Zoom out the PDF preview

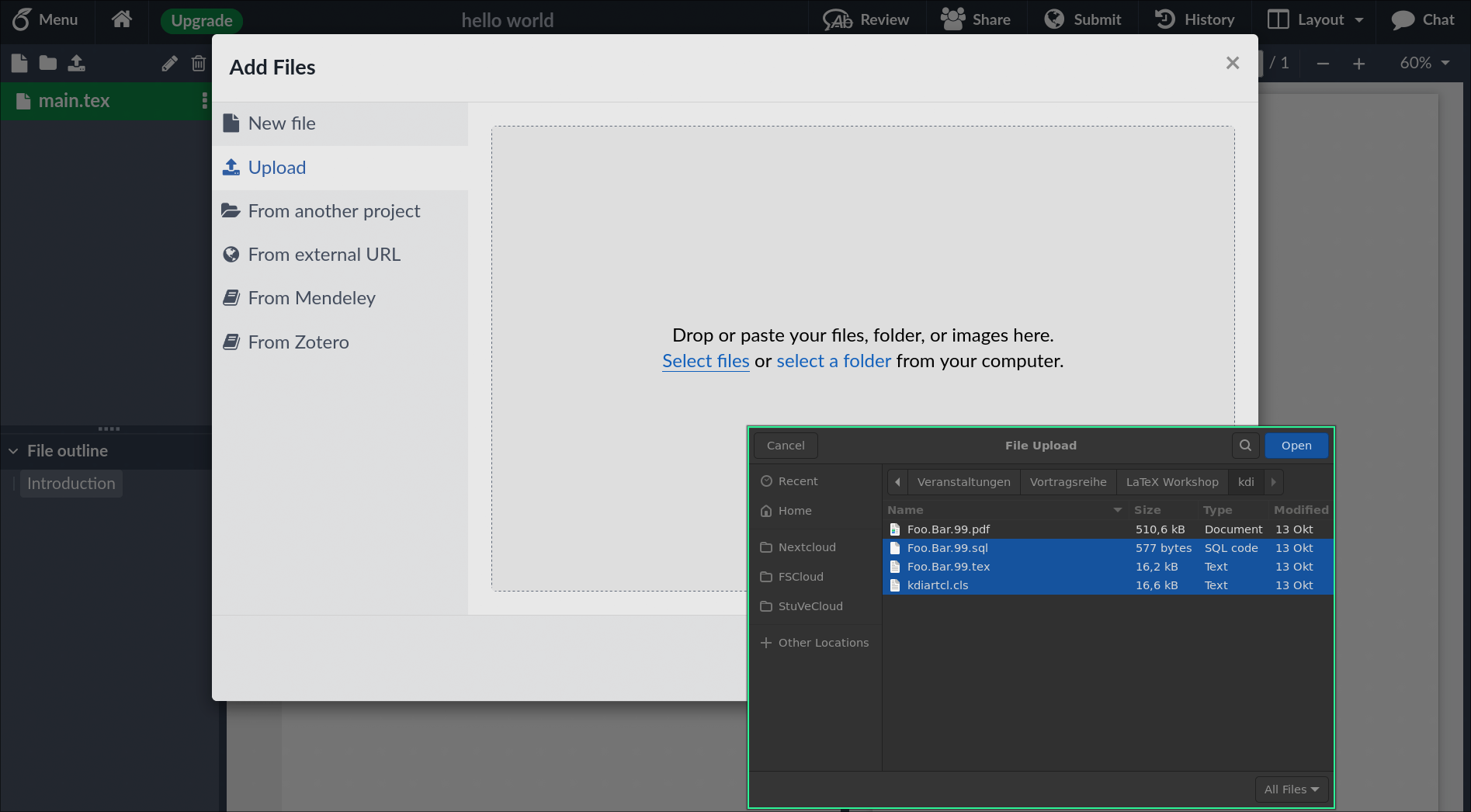[x=1324, y=64]
